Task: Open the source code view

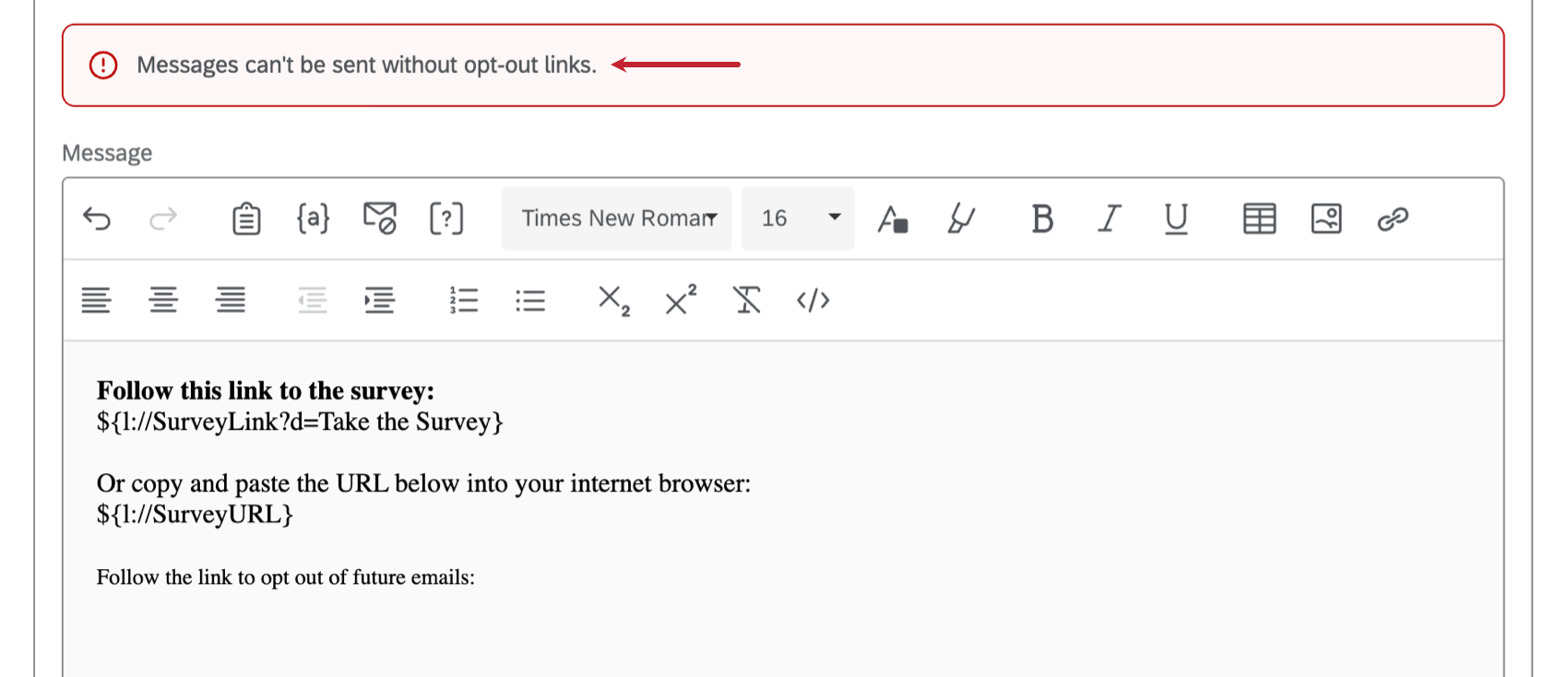Action: tap(814, 300)
